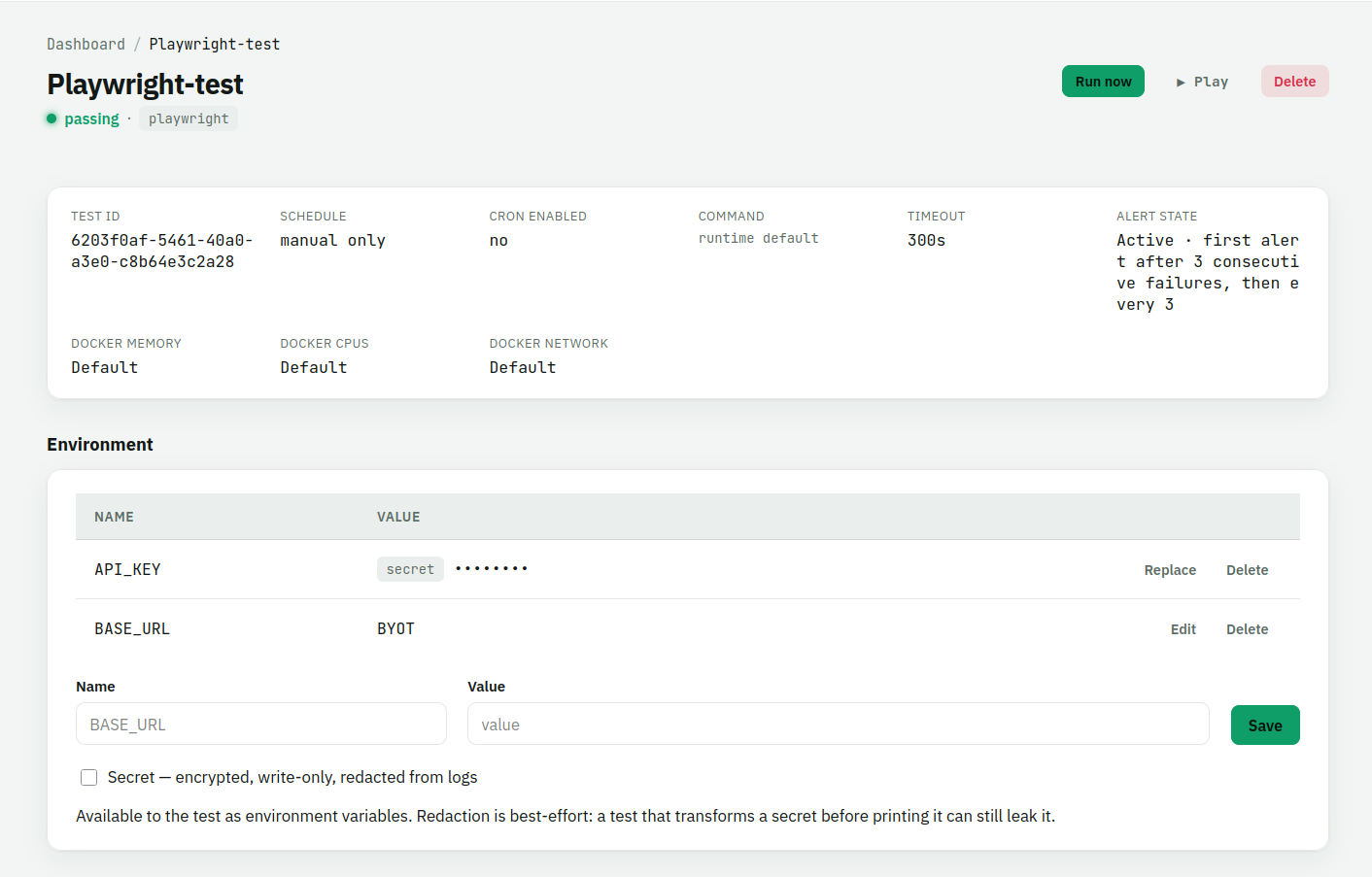Edit the BASE_URL variable
Screen dimensions: 1372x877
pyautogui.click(x=1183, y=629)
